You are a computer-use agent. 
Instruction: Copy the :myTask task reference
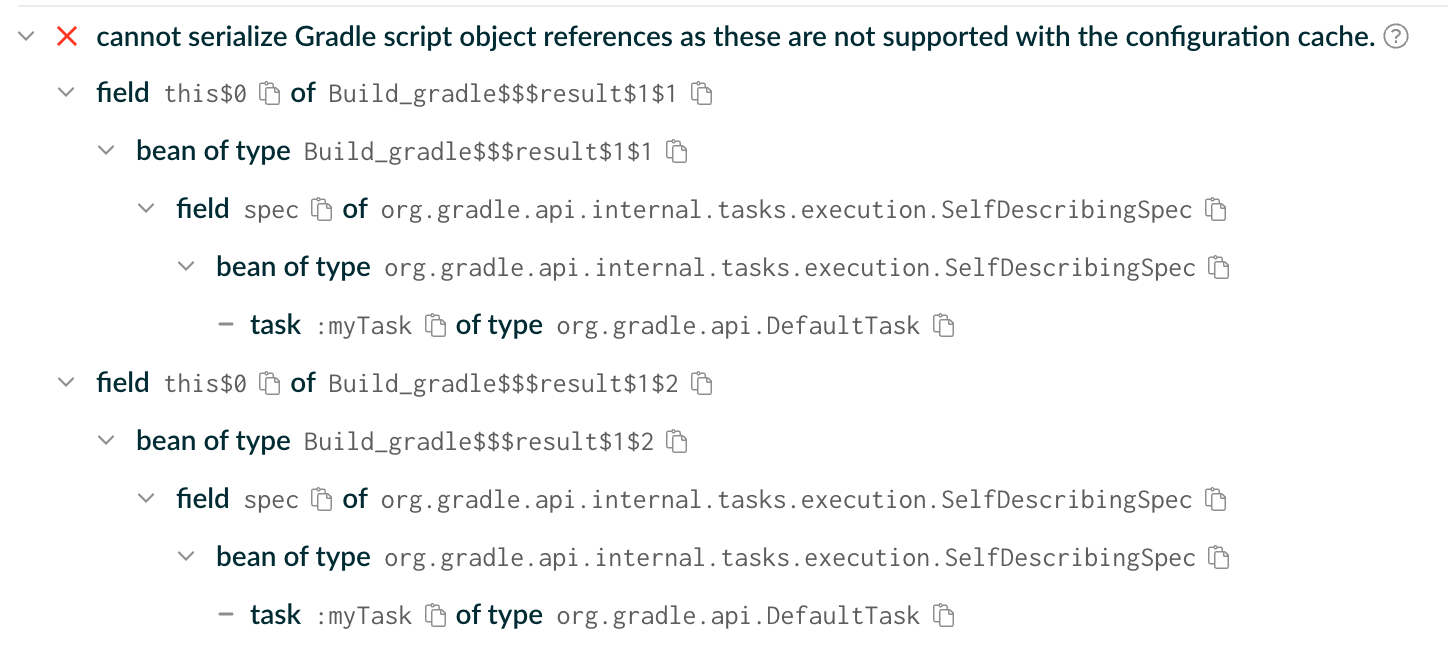coord(437,325)
